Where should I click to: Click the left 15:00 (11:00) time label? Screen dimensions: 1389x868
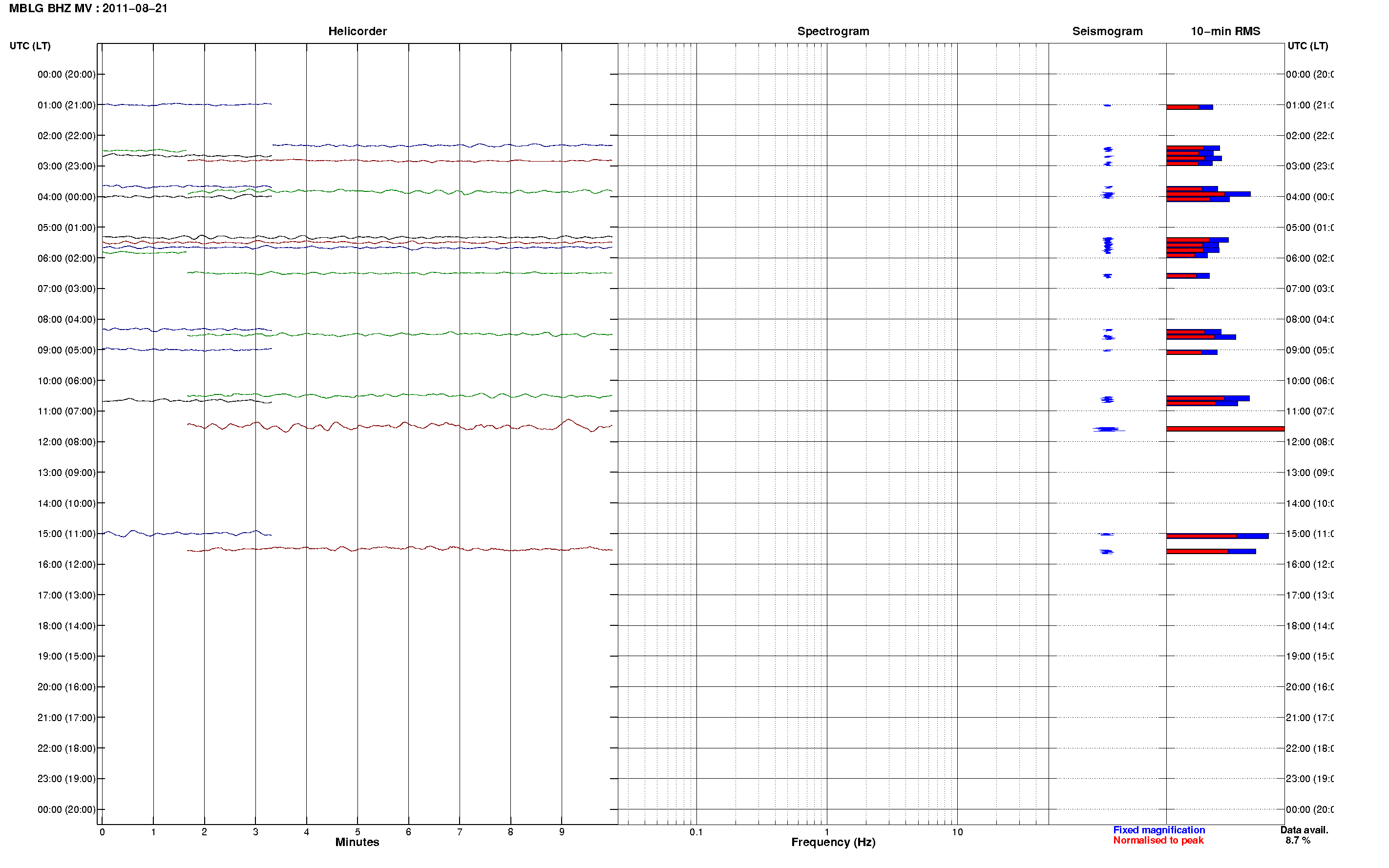[x=66, y=534]
